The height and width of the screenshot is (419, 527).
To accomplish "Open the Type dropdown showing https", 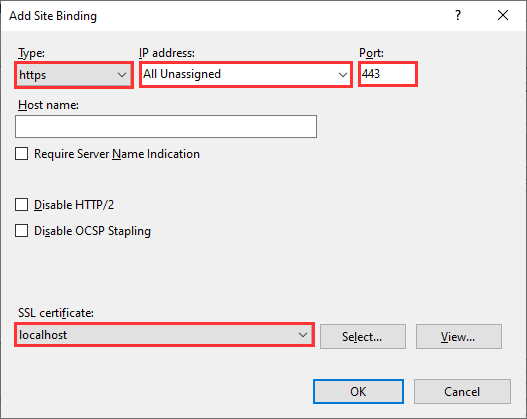I will click(x=74, y=75).
